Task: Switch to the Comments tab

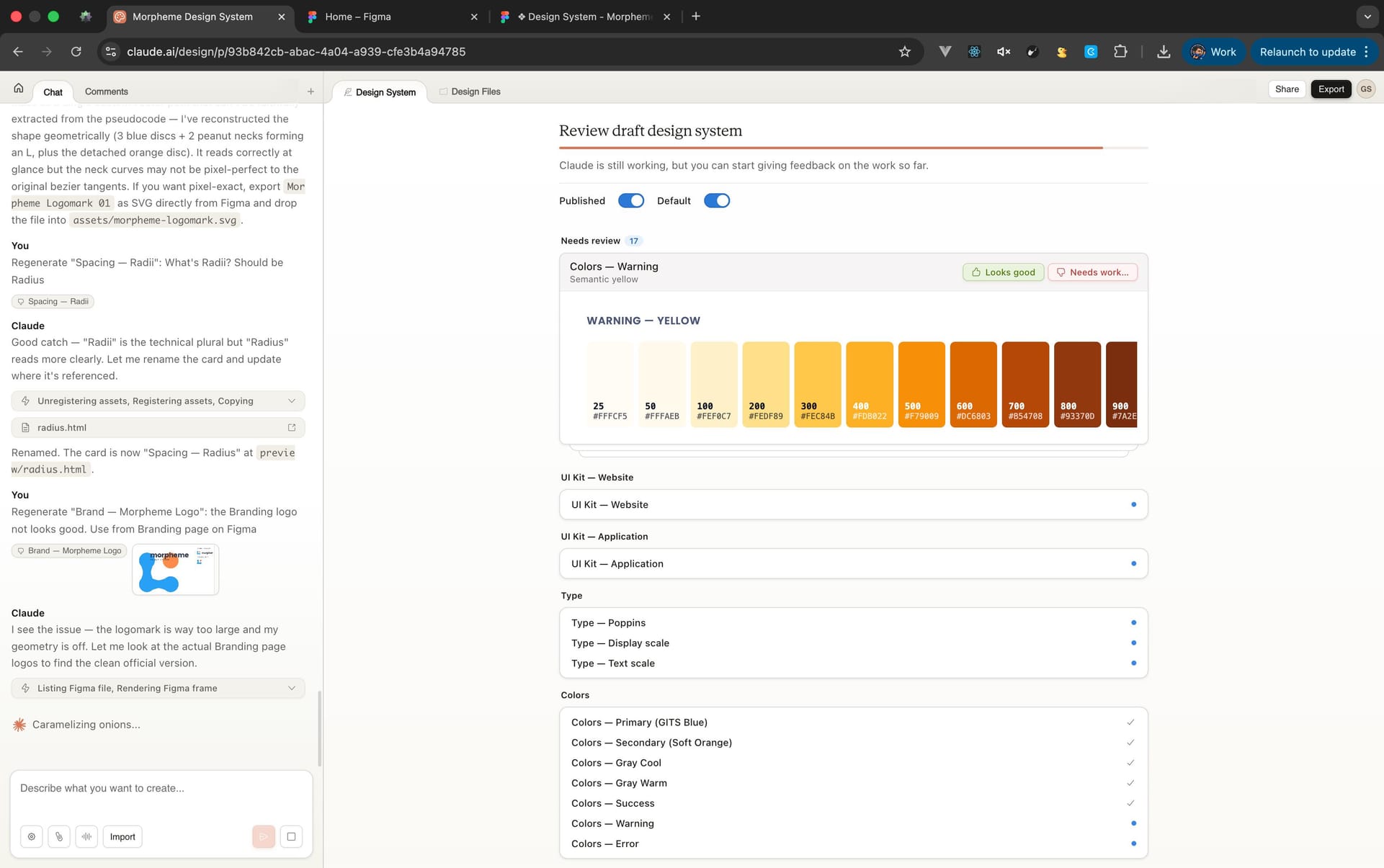Action: coord(106,91)
